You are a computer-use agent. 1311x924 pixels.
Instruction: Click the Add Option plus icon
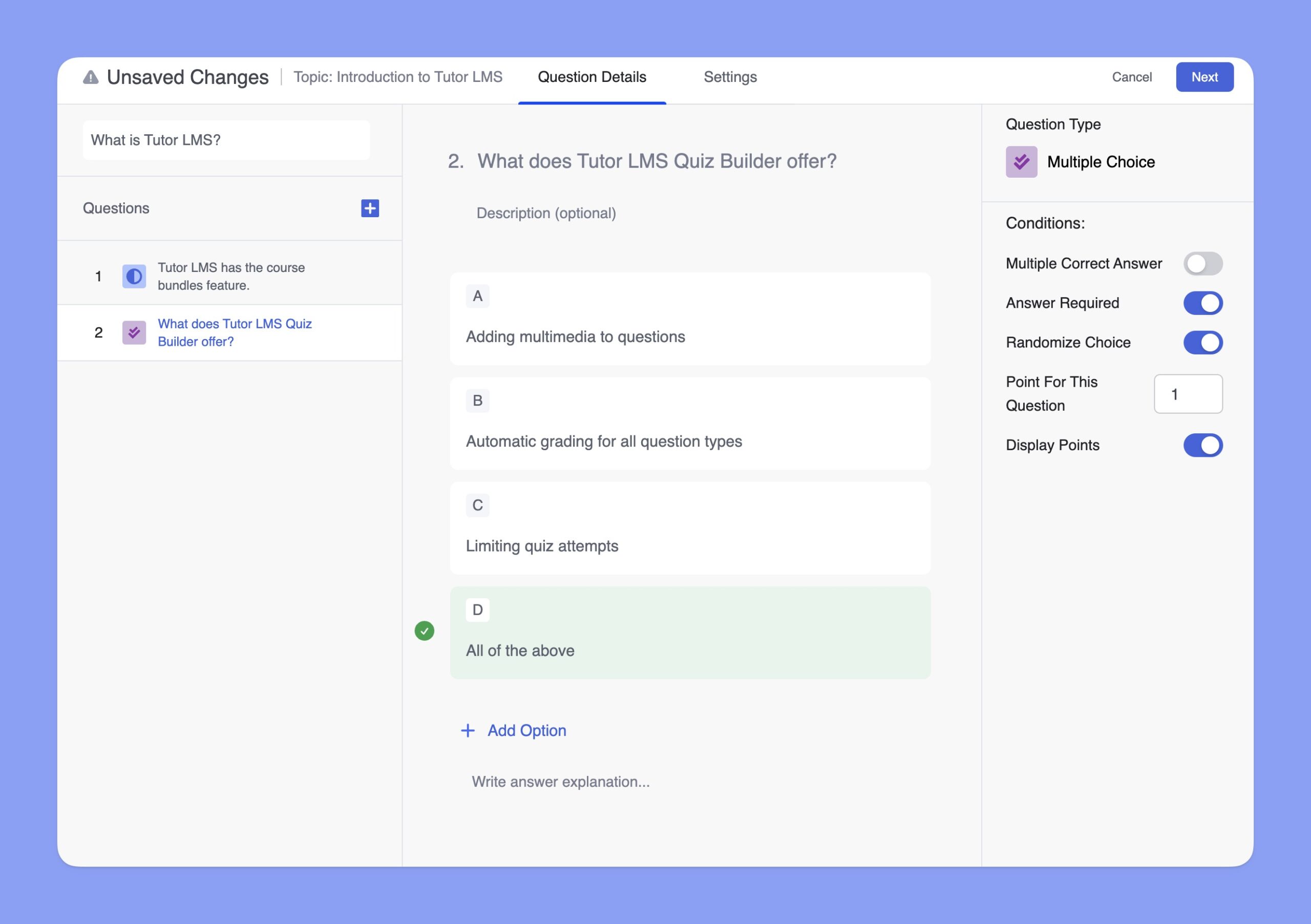click(x=466, y=729)
